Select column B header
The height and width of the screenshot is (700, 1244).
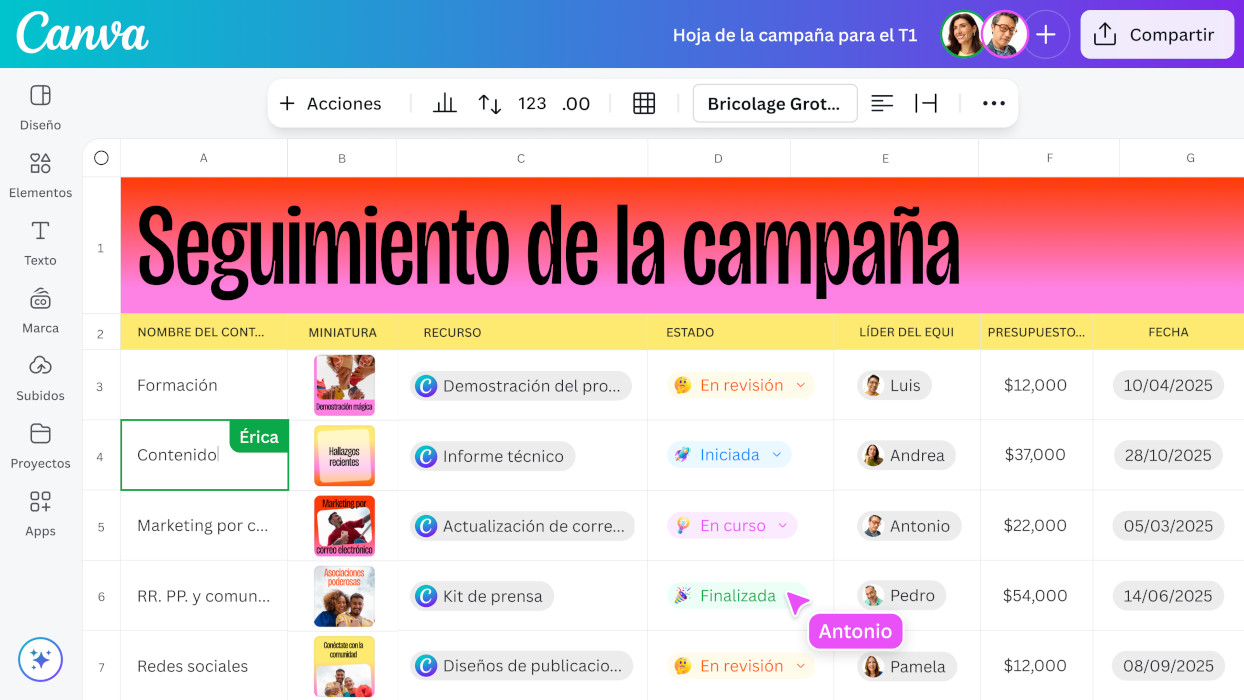coord(342,158)
